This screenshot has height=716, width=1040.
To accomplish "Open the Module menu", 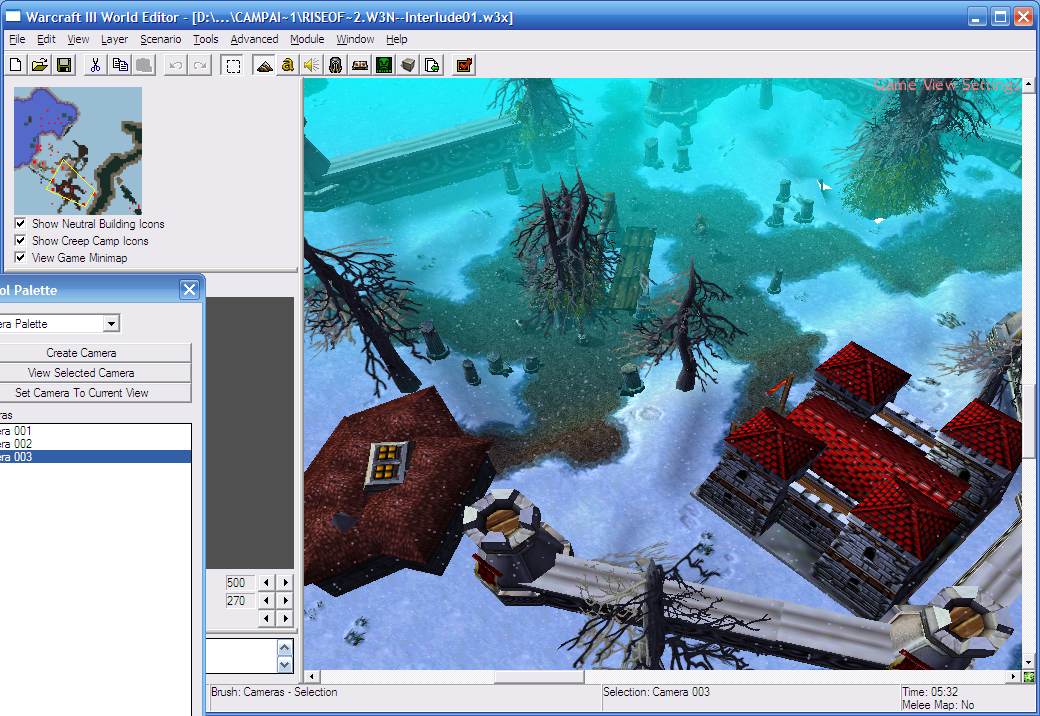I will coord(307,39).
